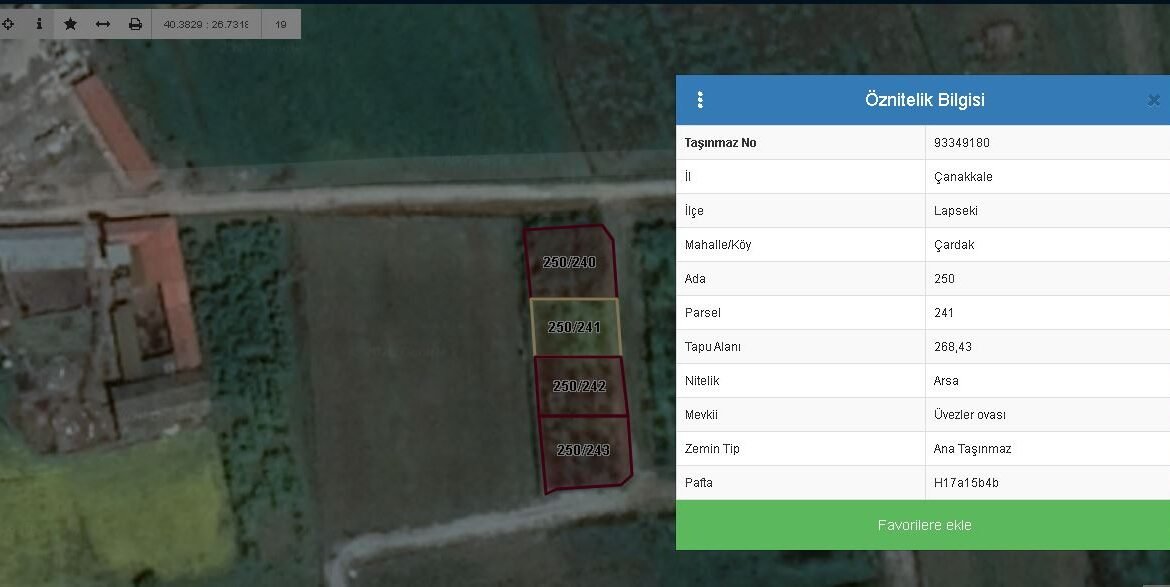The width and height of the screenshot is (1170, 587).
Task: Select highlighted parcel 250/241 on map
Action: pyautogui.click(x=574, y=327)
